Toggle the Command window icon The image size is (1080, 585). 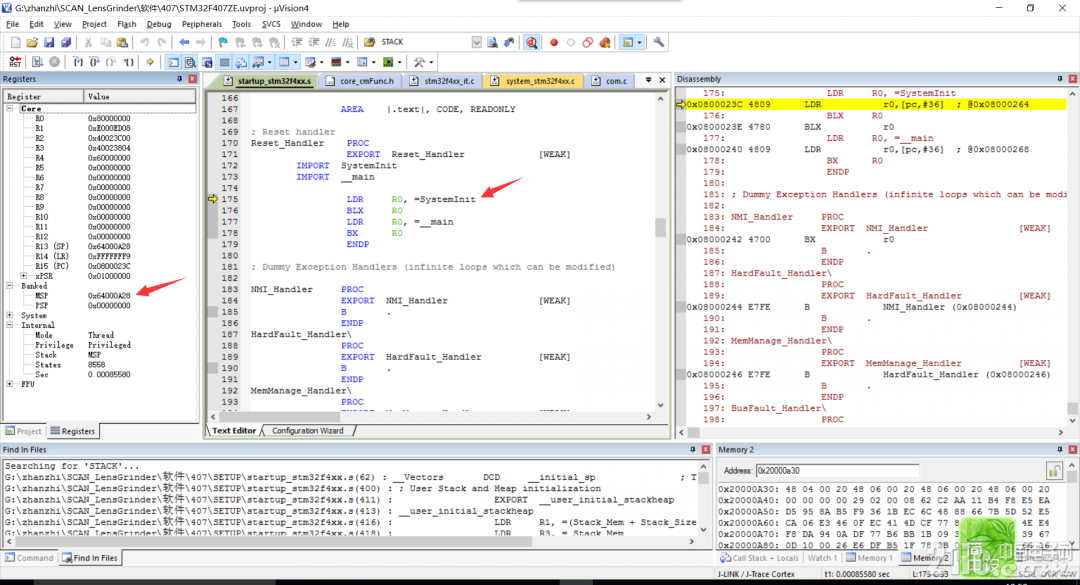click(174, 62)
